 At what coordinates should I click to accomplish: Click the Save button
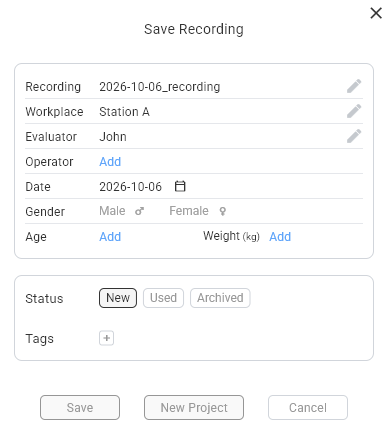coord(80,407)
